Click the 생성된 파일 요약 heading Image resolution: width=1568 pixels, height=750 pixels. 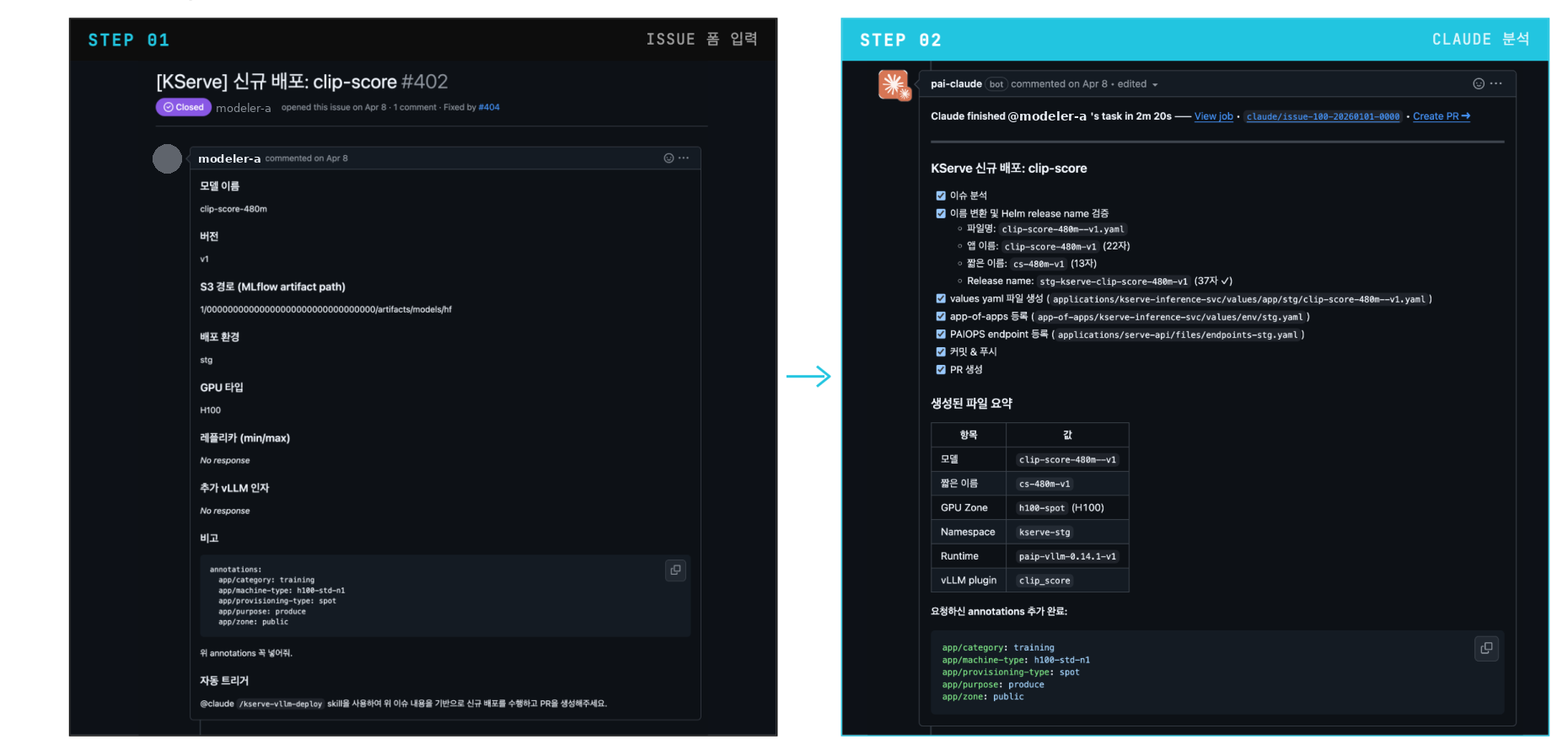coord(971,404)
